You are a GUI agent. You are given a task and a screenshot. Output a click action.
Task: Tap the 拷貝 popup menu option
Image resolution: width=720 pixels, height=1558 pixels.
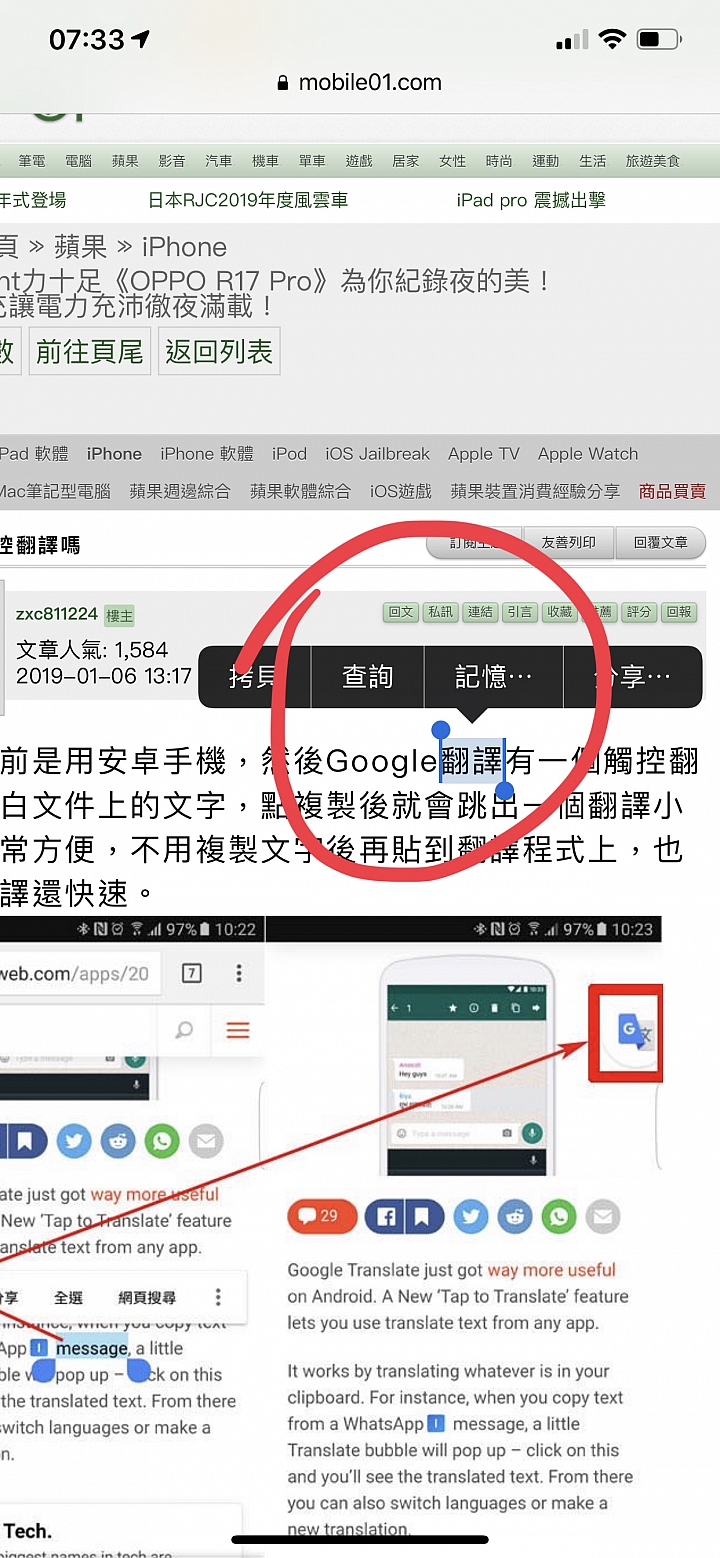tap(254, 677)
